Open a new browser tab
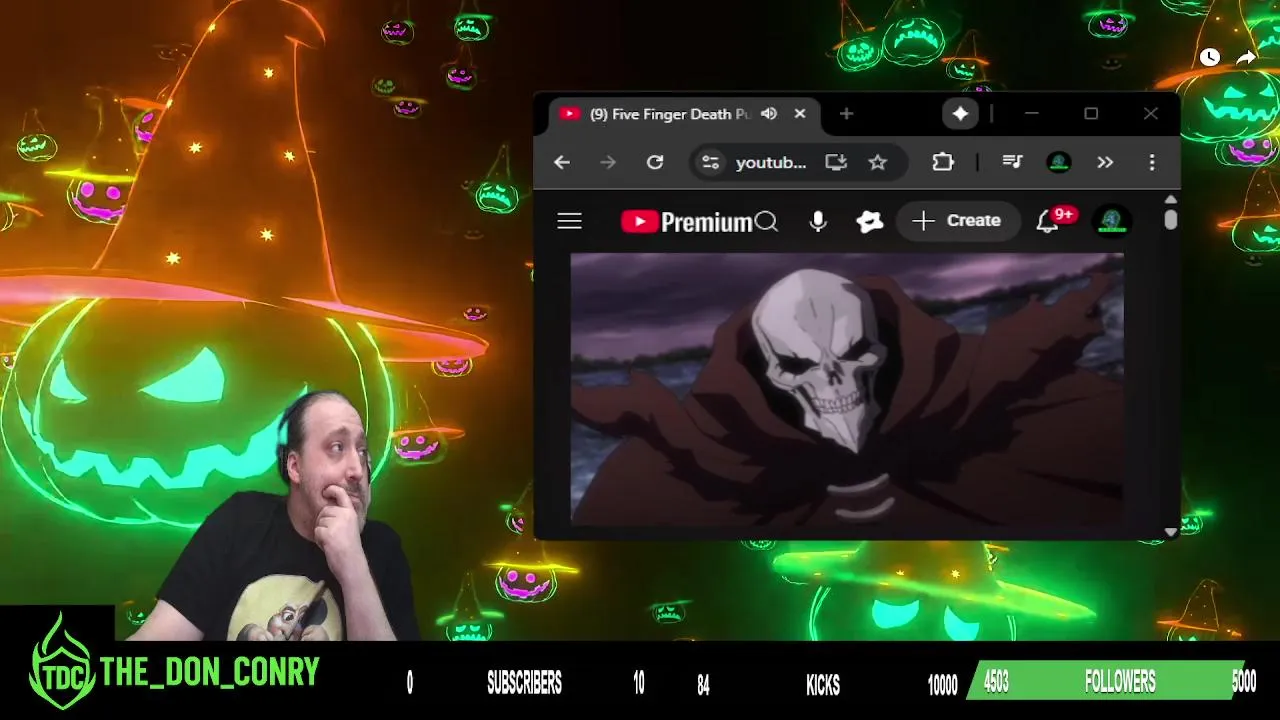This screenshot has width=1280, height=720. pos(846,114)
